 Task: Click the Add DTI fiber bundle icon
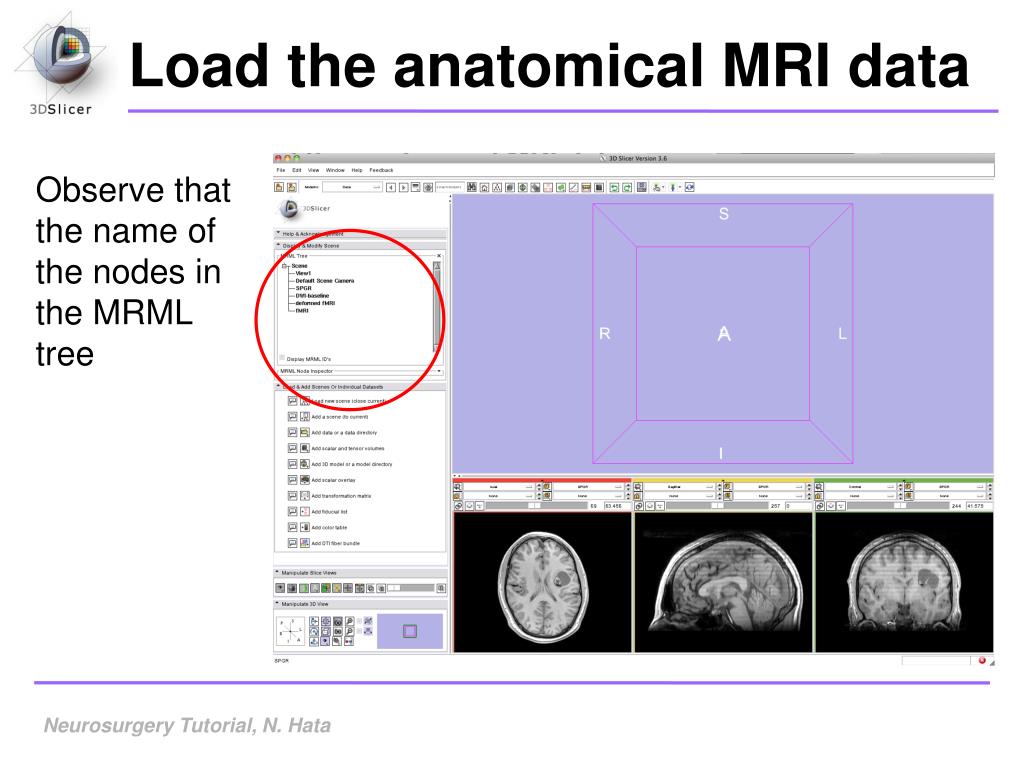point(304,543)
